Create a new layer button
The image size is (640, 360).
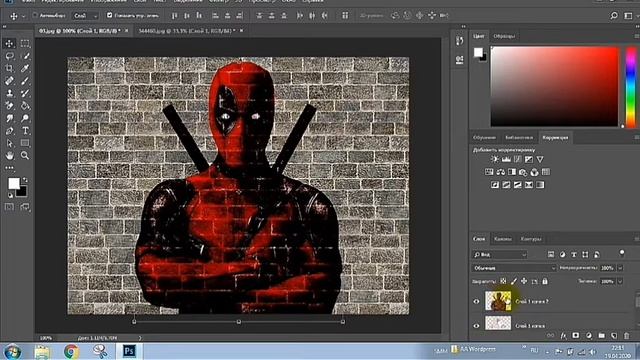tap(614, 336)
